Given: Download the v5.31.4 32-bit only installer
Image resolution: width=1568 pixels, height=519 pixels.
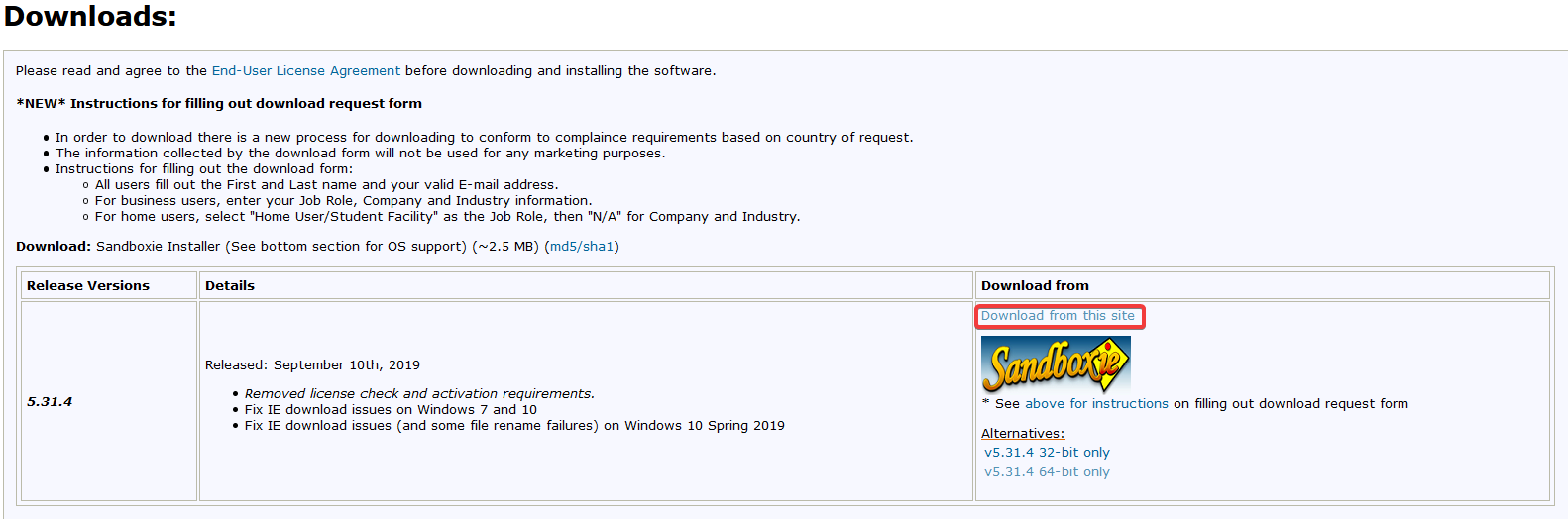Looking at the screenshot, I should 1047,453.
